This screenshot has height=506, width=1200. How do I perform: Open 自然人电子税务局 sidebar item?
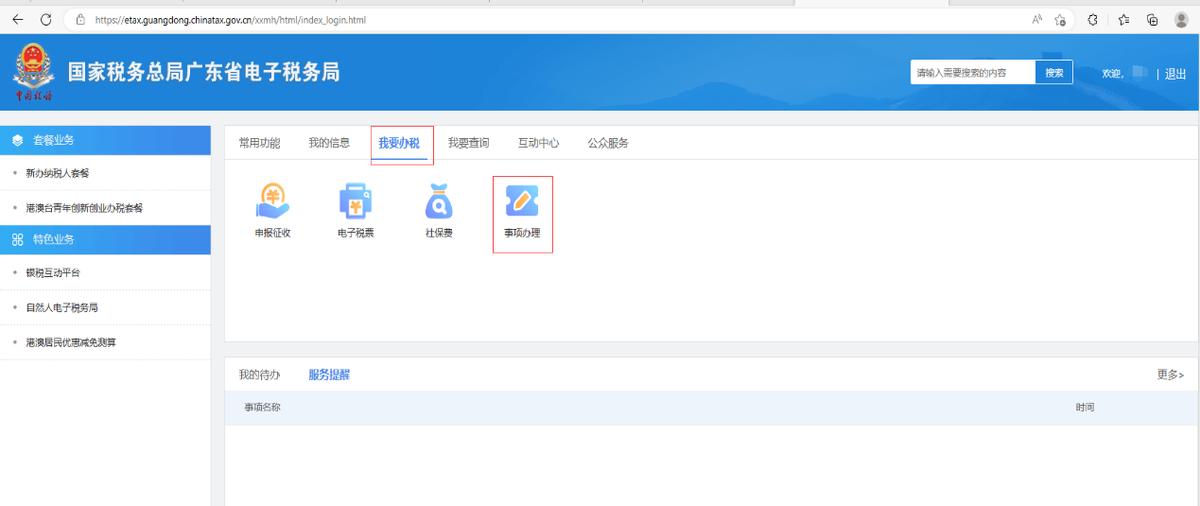tap(61, 308)
